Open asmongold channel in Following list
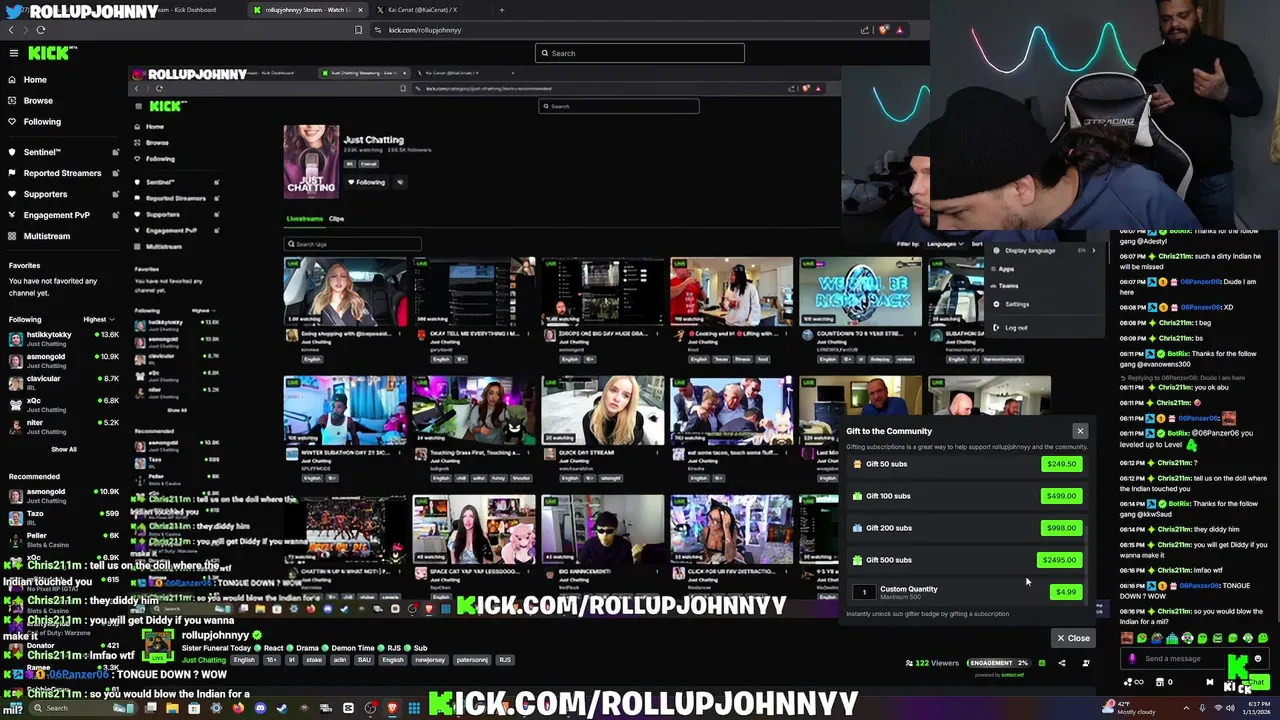The width and height of the screenshot is (1280, 720). 62,360
